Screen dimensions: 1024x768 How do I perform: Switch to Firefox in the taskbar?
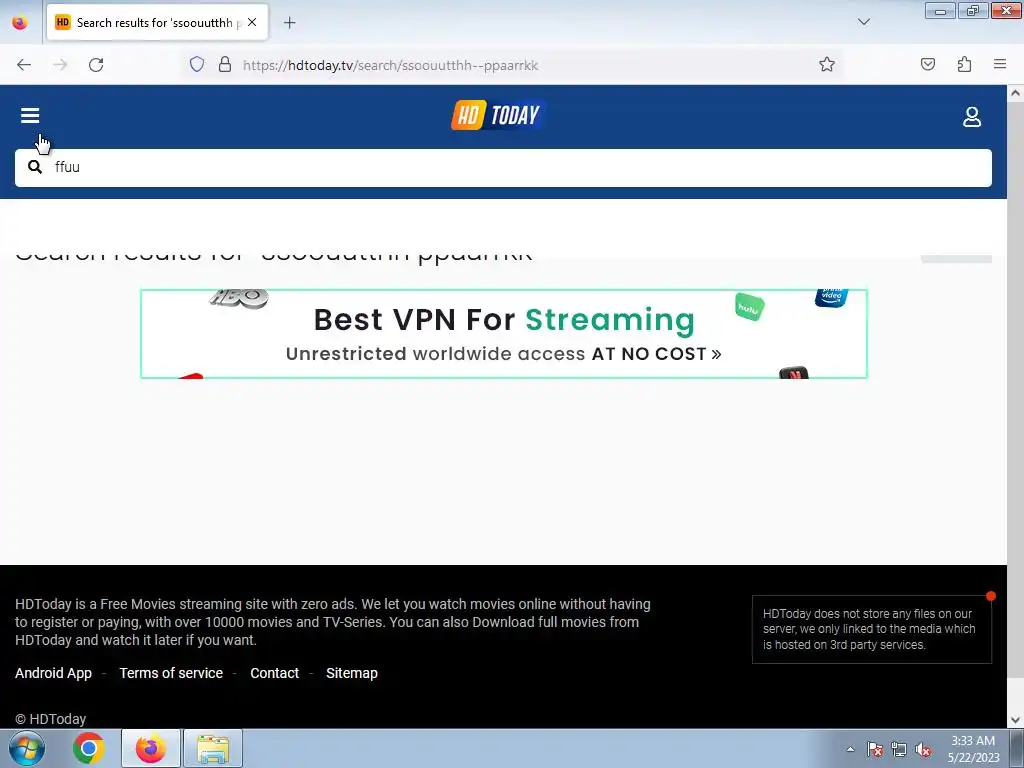pyautogui.click(x=151, y=748)
